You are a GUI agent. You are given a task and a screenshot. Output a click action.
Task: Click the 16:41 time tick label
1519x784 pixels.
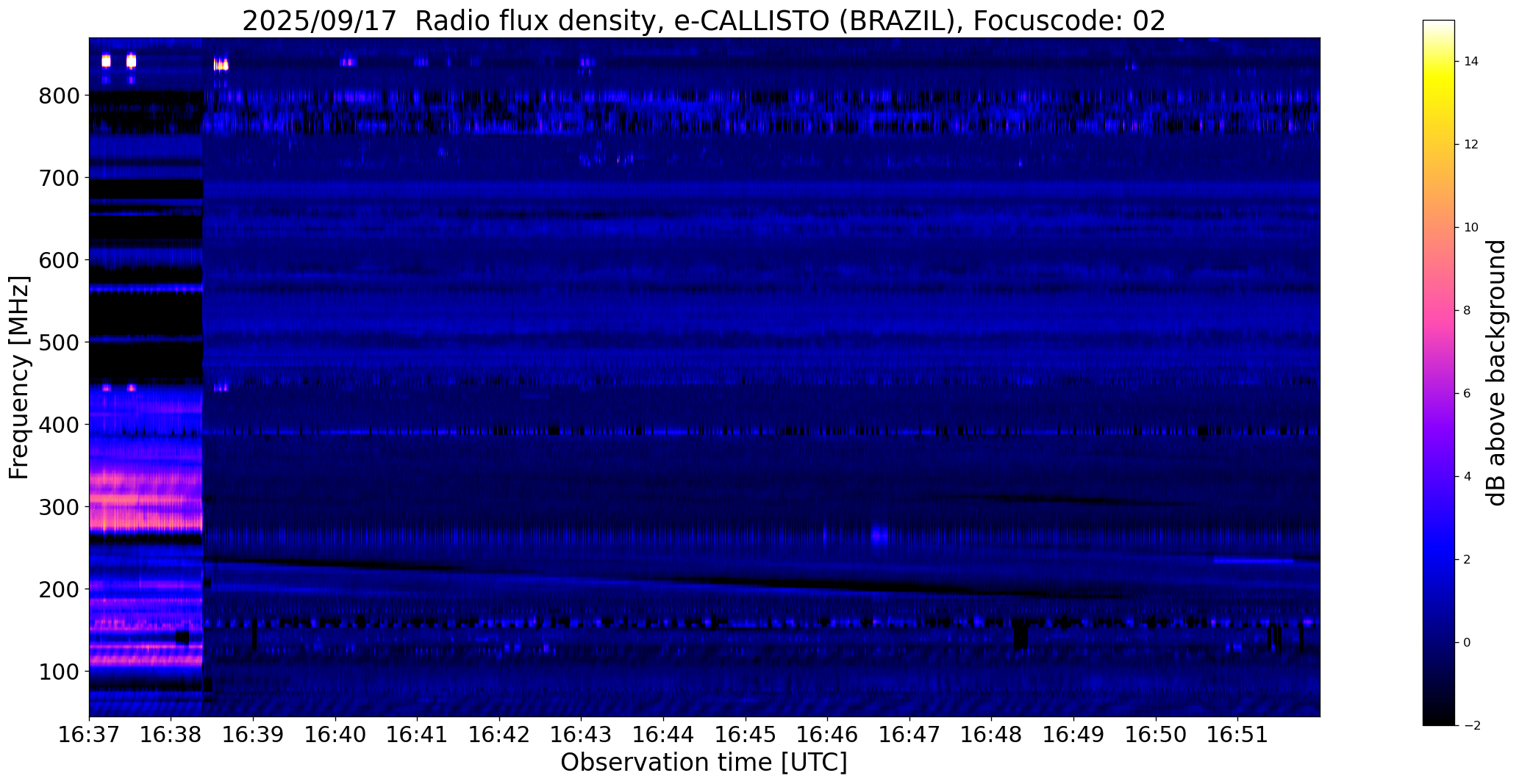(x=418, y=734)
